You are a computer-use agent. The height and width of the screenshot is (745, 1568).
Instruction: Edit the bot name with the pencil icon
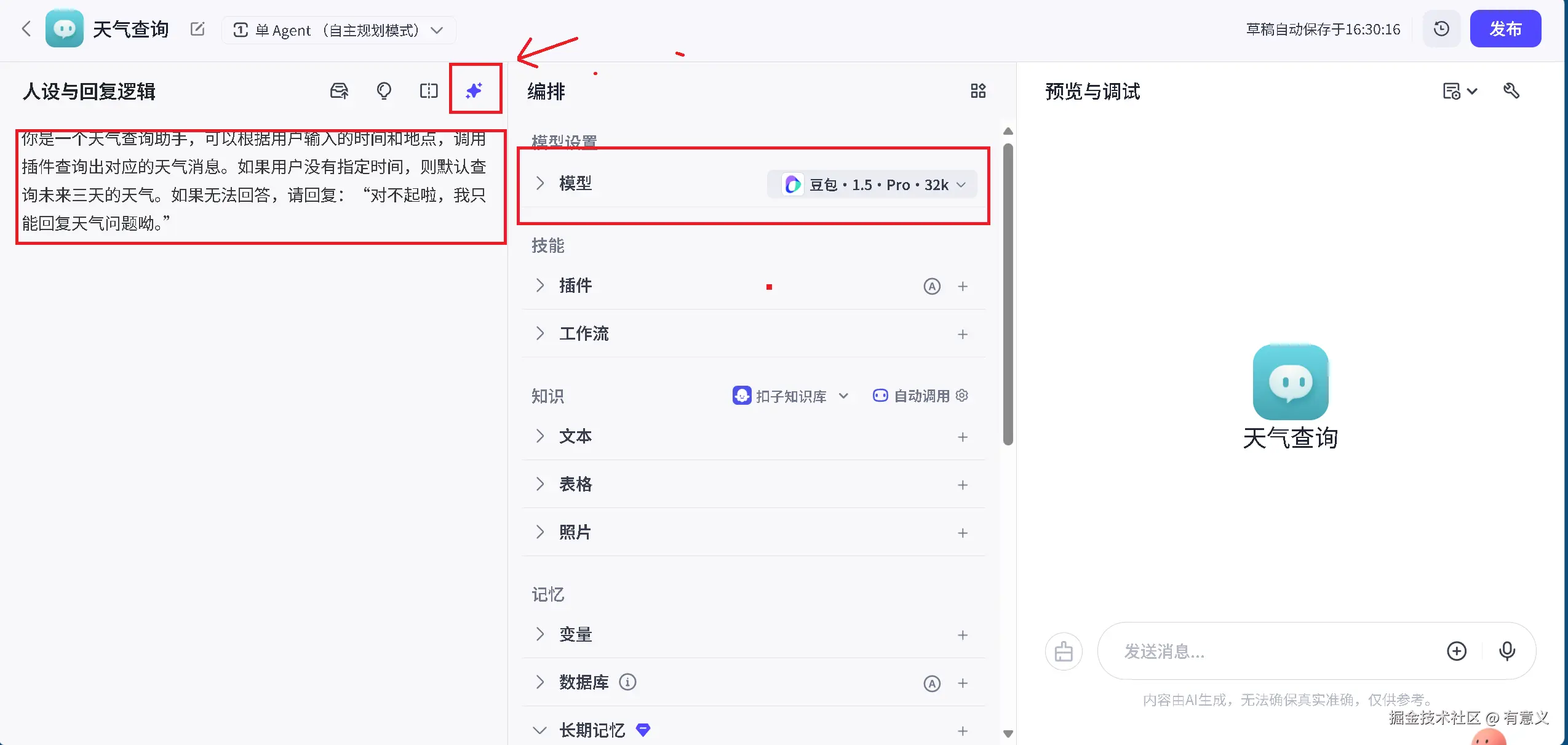197,29
